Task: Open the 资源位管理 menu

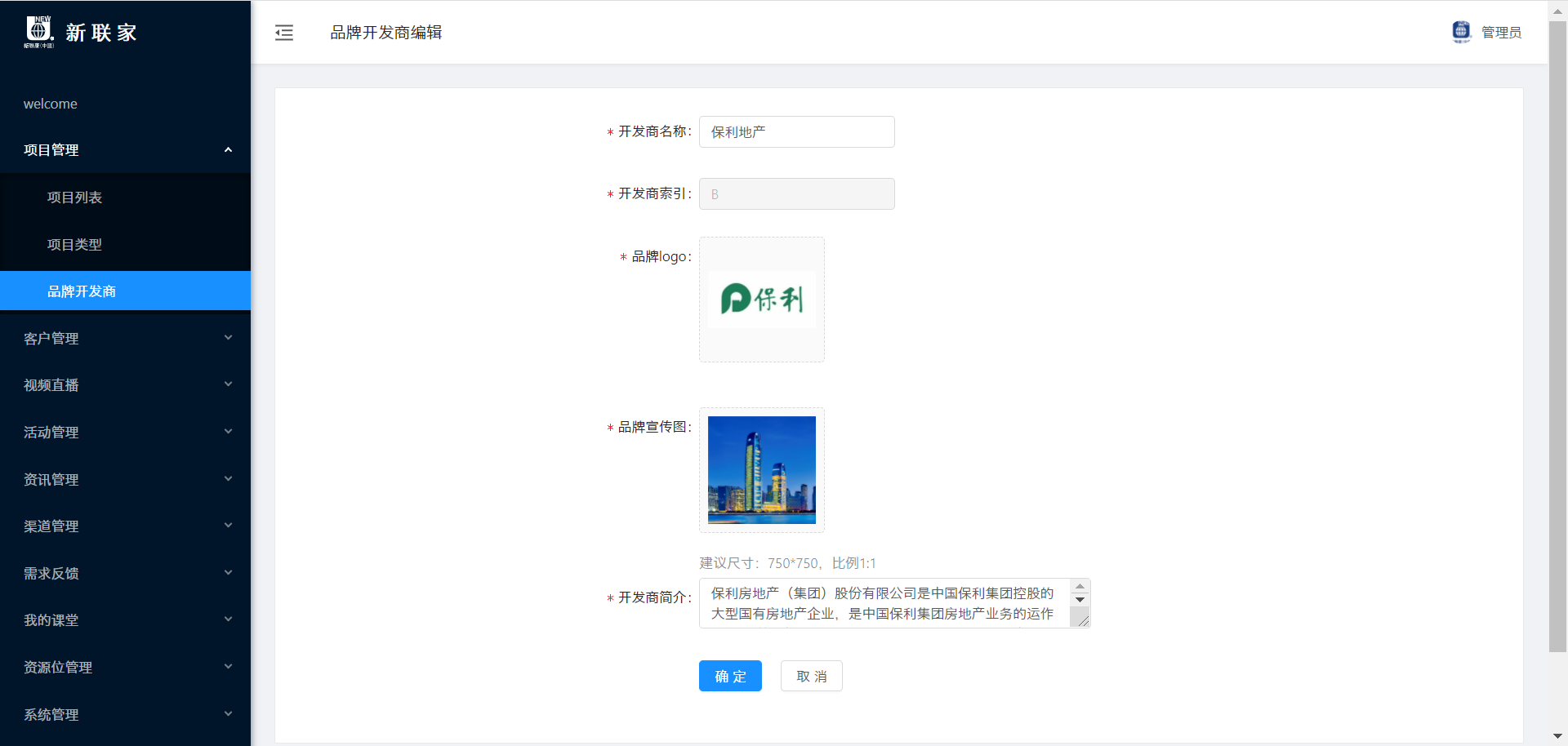Action: point(125,668)
